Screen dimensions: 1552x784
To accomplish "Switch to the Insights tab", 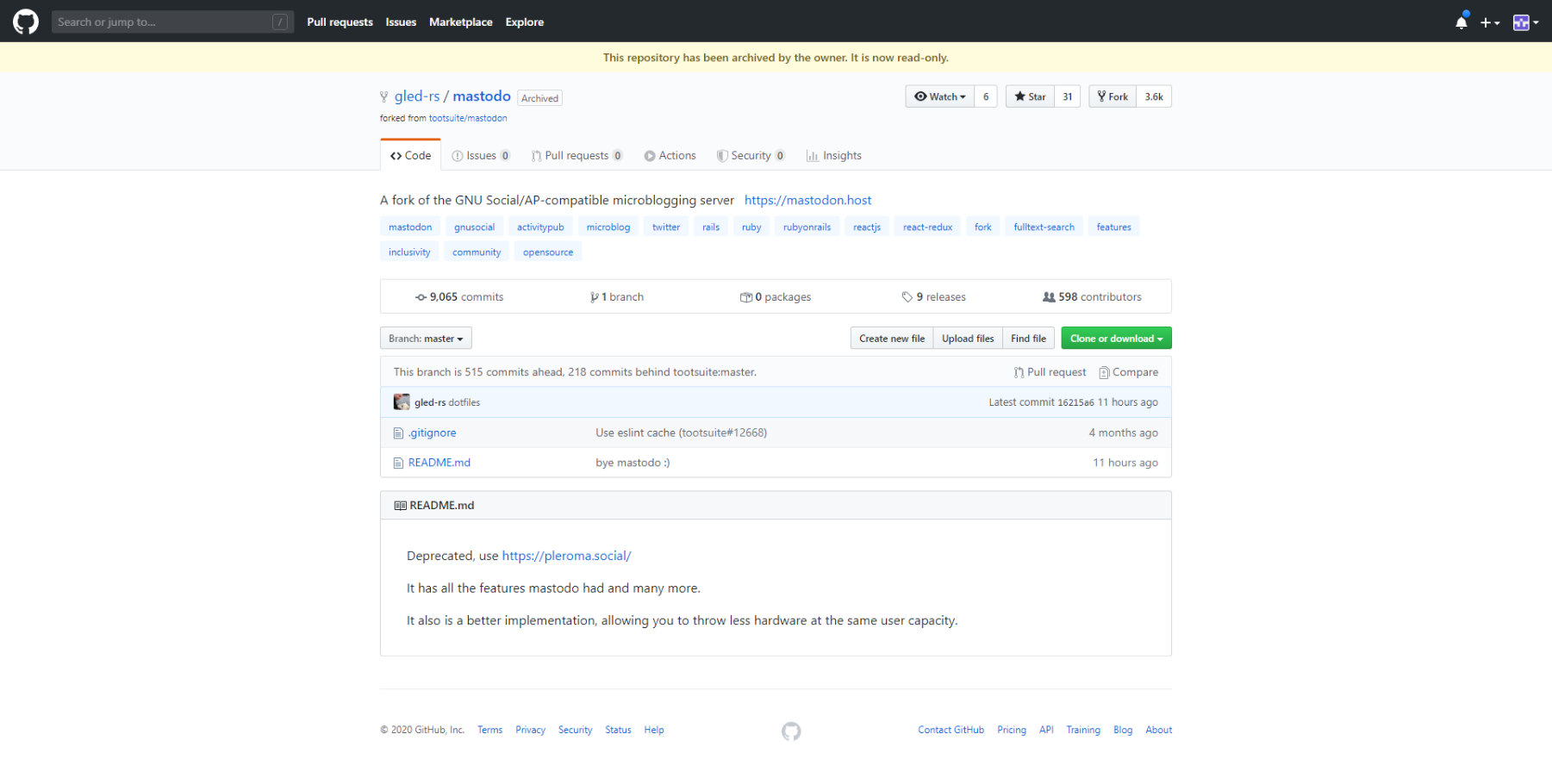I will 833,156.
